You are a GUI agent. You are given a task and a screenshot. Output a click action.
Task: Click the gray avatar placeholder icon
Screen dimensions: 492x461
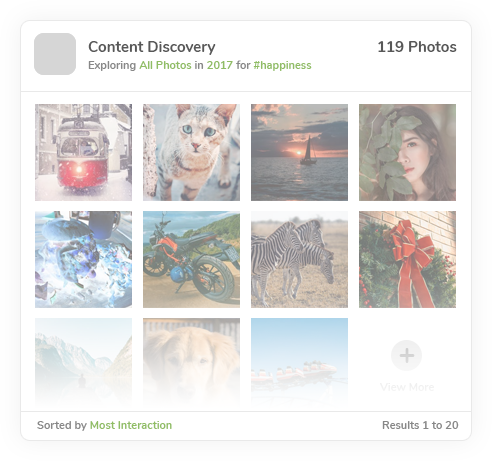55,54
